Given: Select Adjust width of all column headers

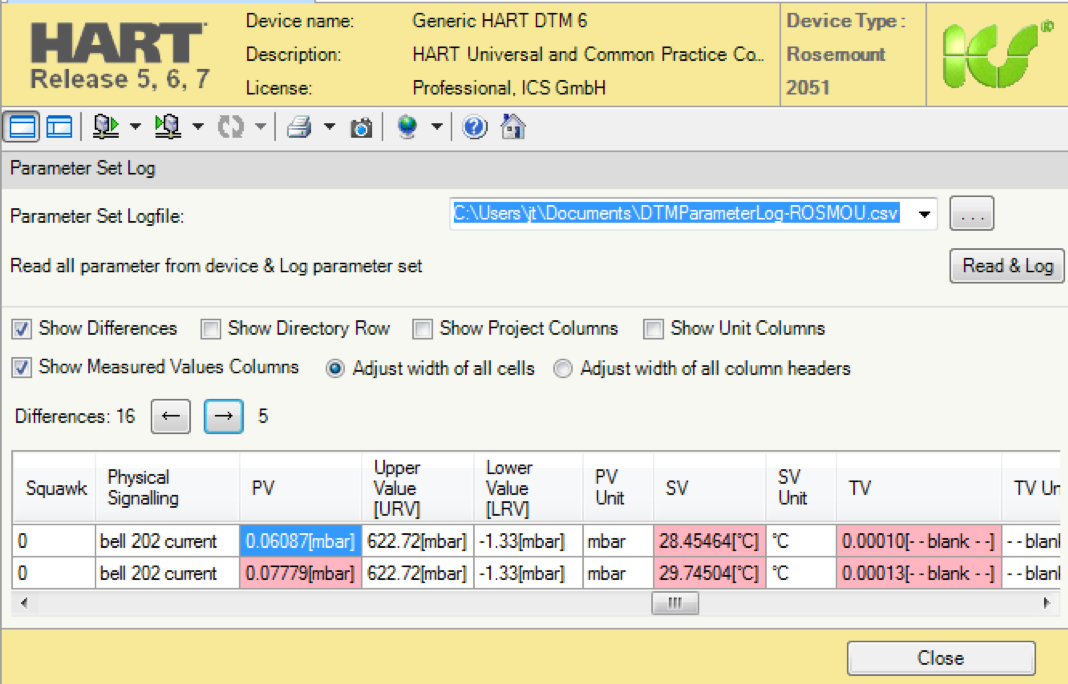Looking at the screenshot, I should (563, 368).
